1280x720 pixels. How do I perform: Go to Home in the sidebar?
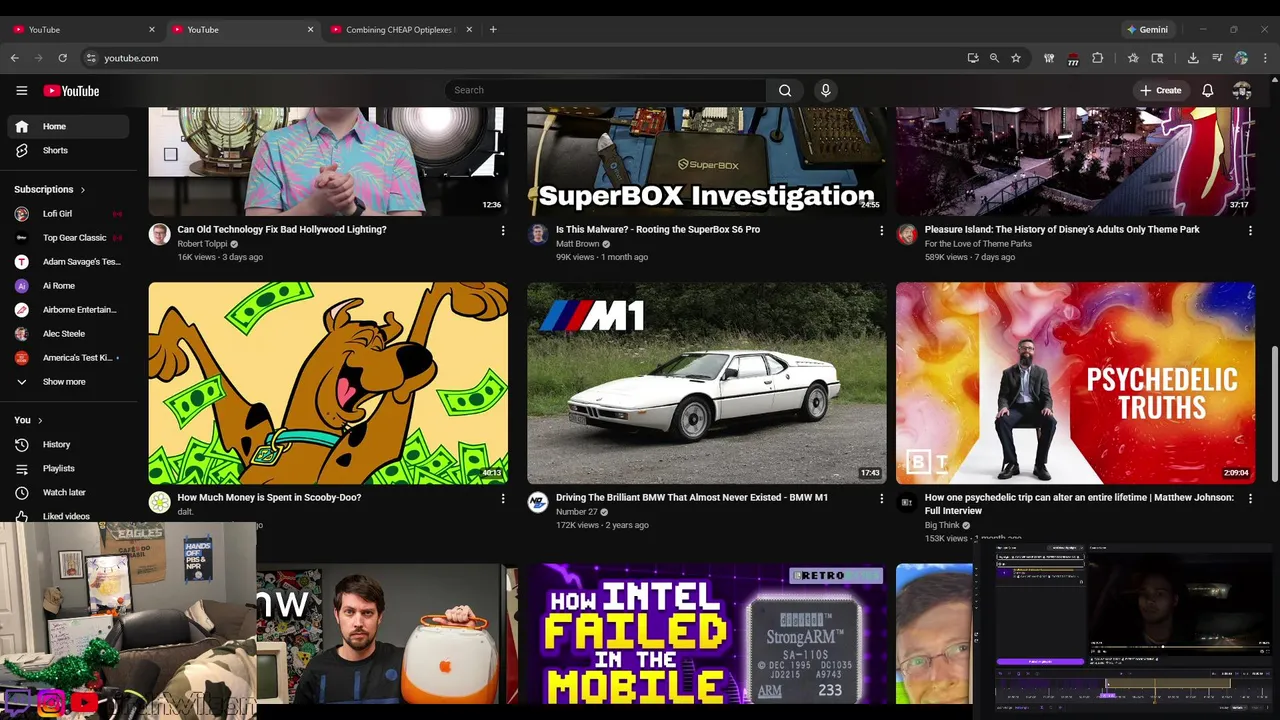click(68, 126)
